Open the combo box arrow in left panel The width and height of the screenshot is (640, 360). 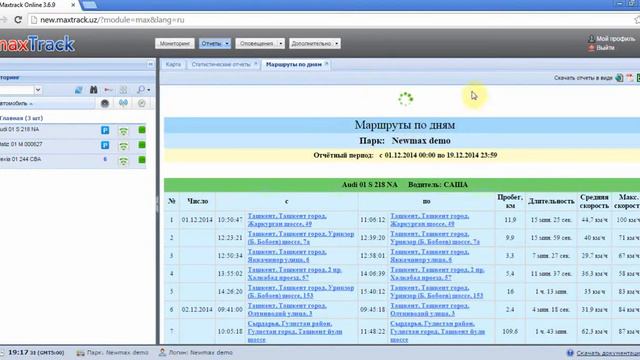pos(38,90)
